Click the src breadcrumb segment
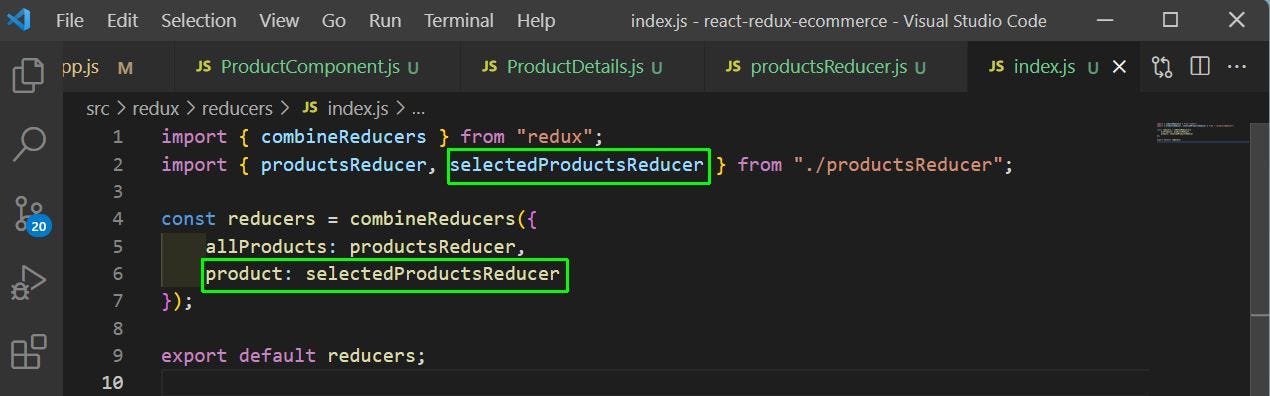This screenshot has width=1270, height=396. pyautogui.click(x=97, y=108)
